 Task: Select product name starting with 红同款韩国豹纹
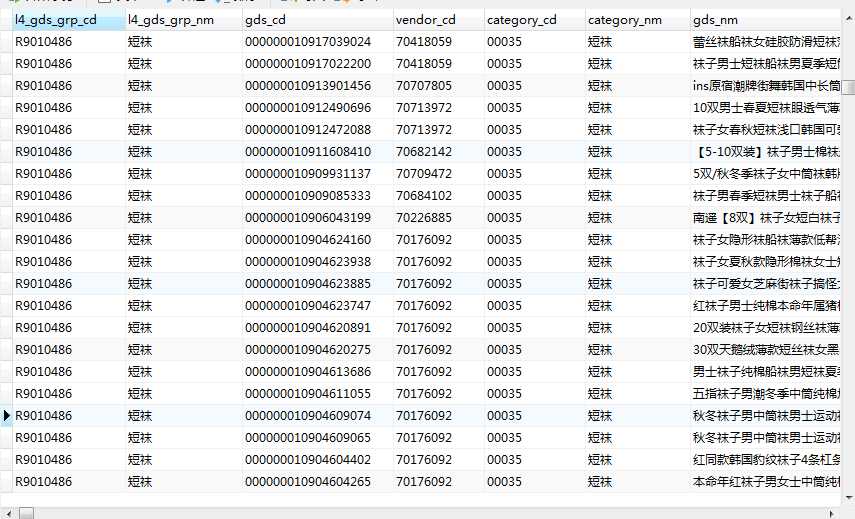[x=766, y=460]
